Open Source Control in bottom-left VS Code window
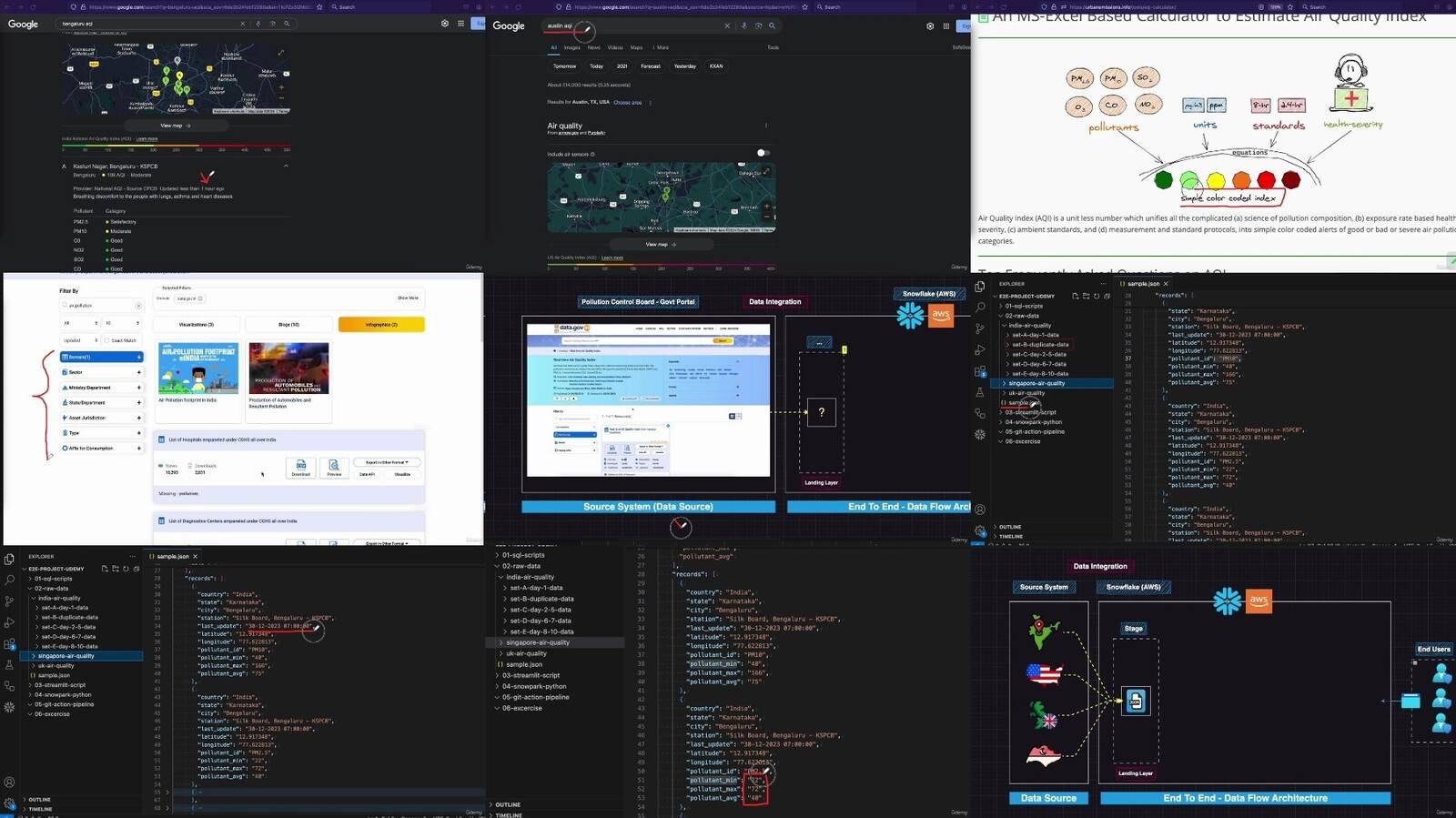The height and width of the screenshot is (818, 1456). 9,601
